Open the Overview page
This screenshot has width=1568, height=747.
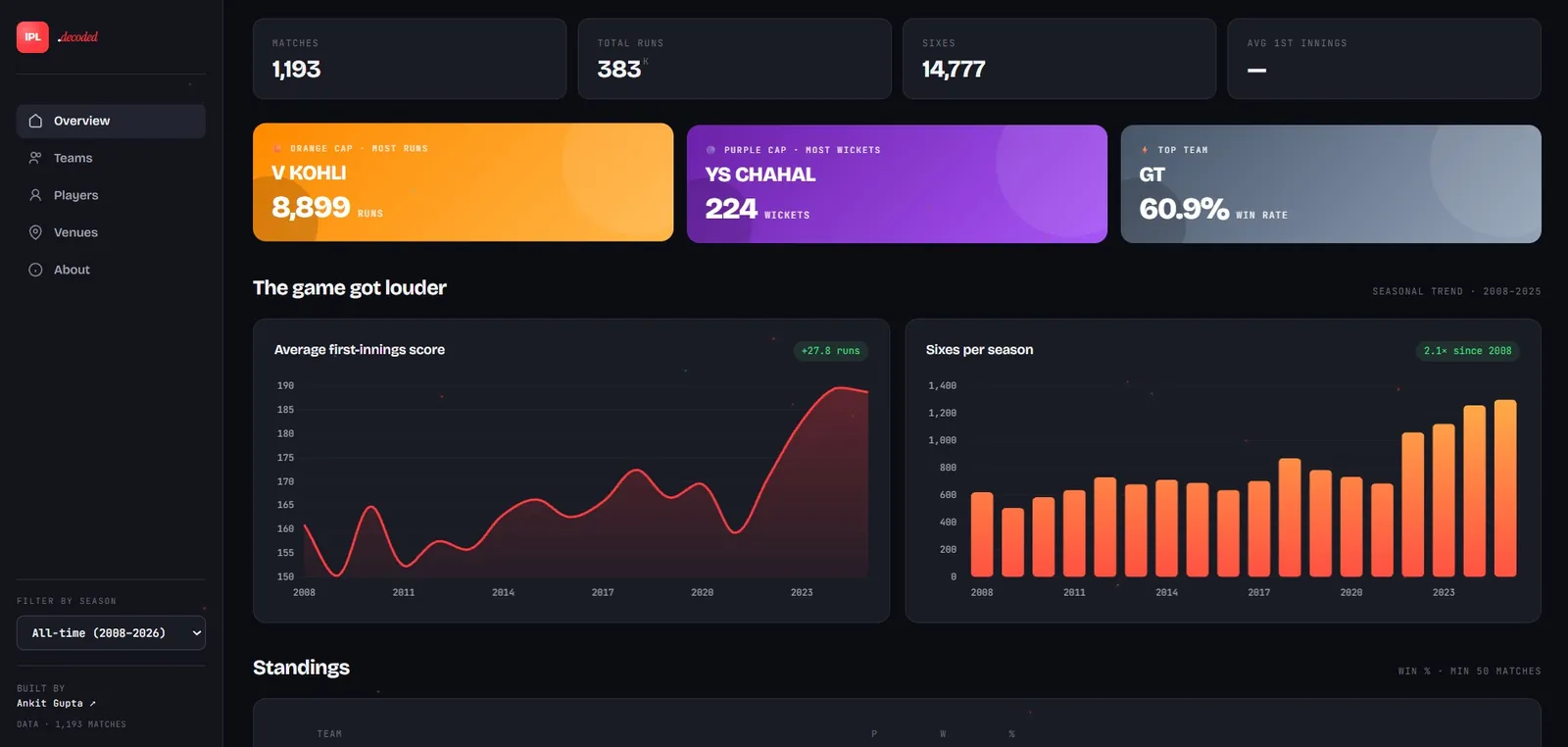(111, 121)
